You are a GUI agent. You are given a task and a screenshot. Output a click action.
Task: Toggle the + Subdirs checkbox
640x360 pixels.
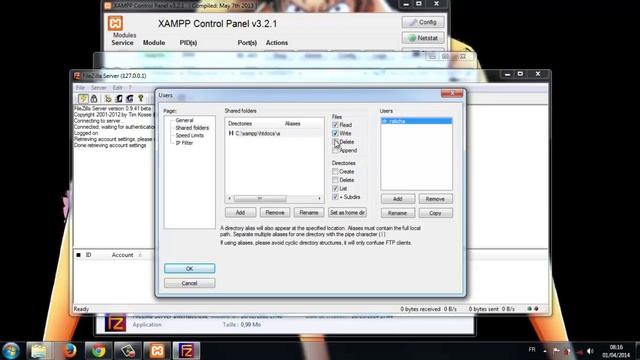(x=335, y=197)
